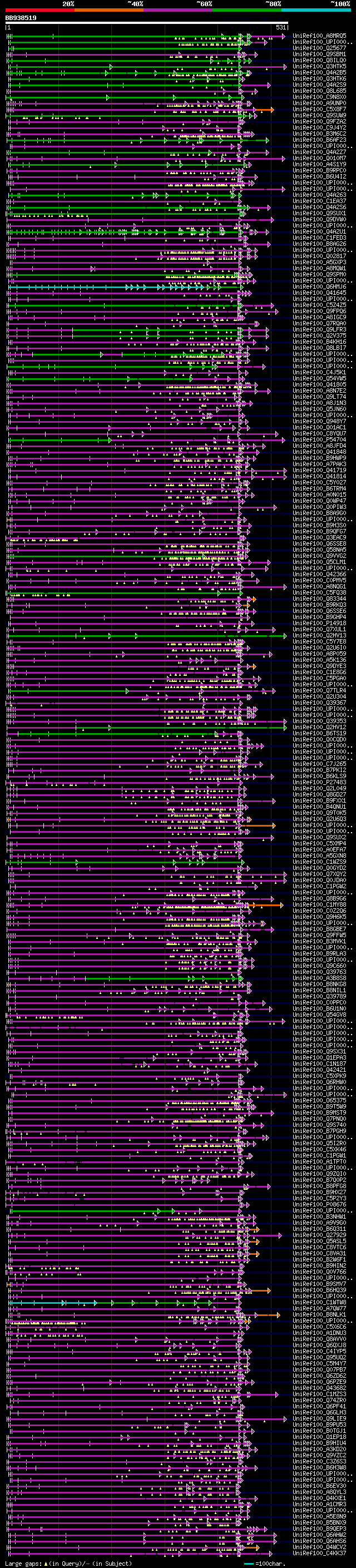Click the green ~80% identity legend bar
This screenshot has width=356, height=1568.
pyautogui.click(x=247, y=10)
